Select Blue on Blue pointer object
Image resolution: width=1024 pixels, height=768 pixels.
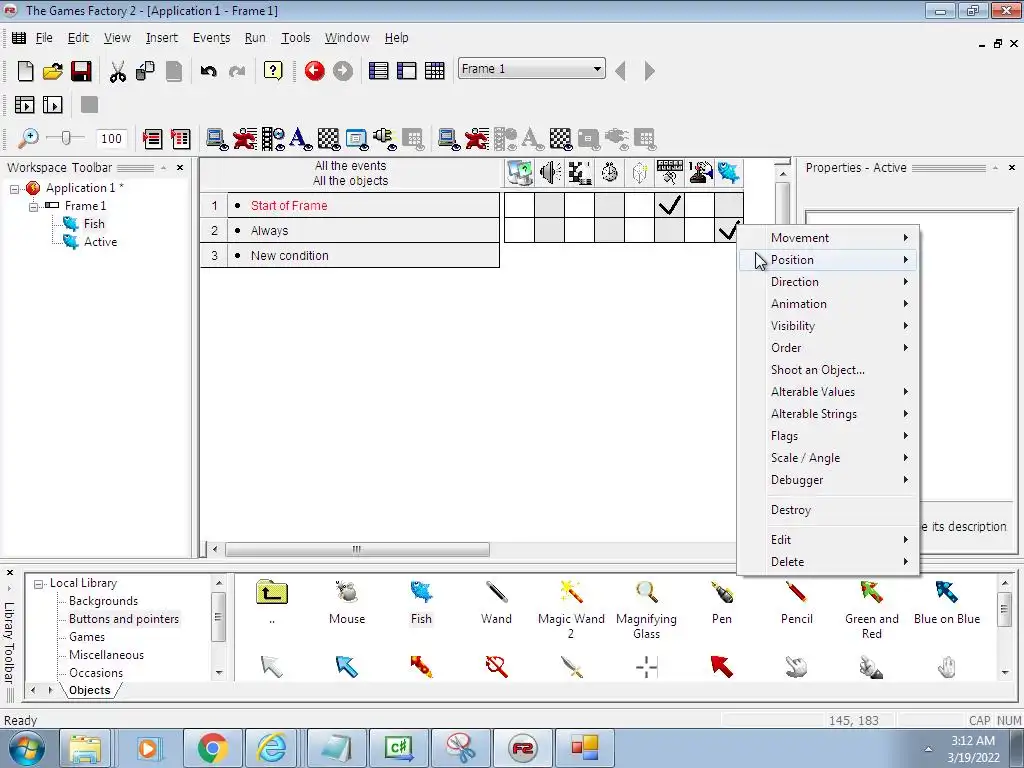click(947, 602)
